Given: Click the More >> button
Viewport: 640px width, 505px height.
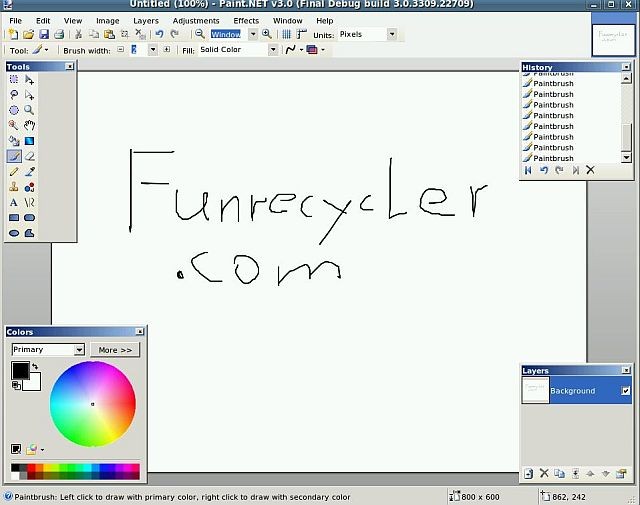Looking at the screenshot, I should tap(115, 350).
